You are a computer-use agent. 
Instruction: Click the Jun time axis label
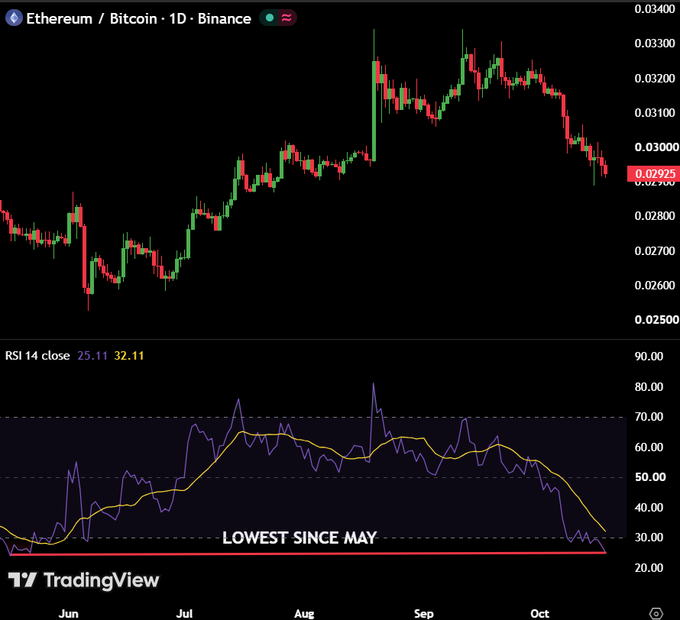tap(69, 614)
